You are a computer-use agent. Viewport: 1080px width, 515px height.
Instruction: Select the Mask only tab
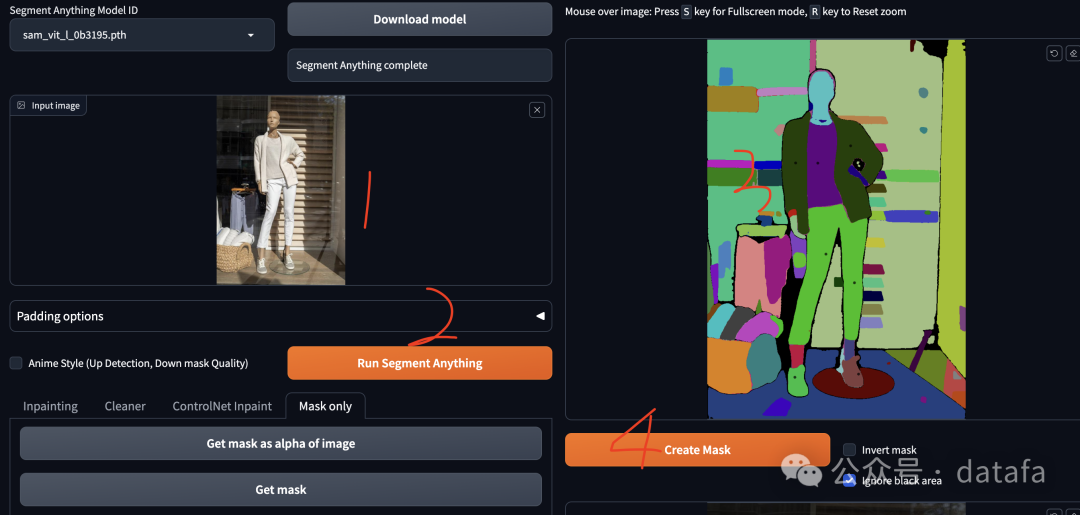[325, 406]
